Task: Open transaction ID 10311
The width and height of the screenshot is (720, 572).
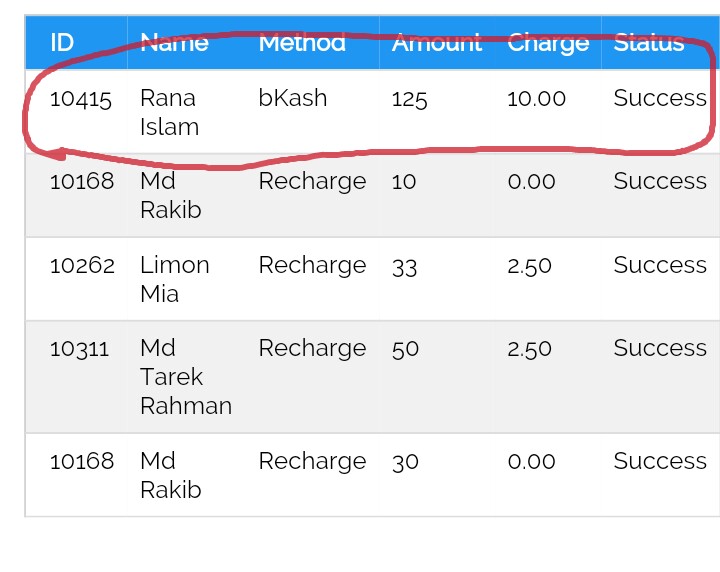Action: [x=81, y=349]
